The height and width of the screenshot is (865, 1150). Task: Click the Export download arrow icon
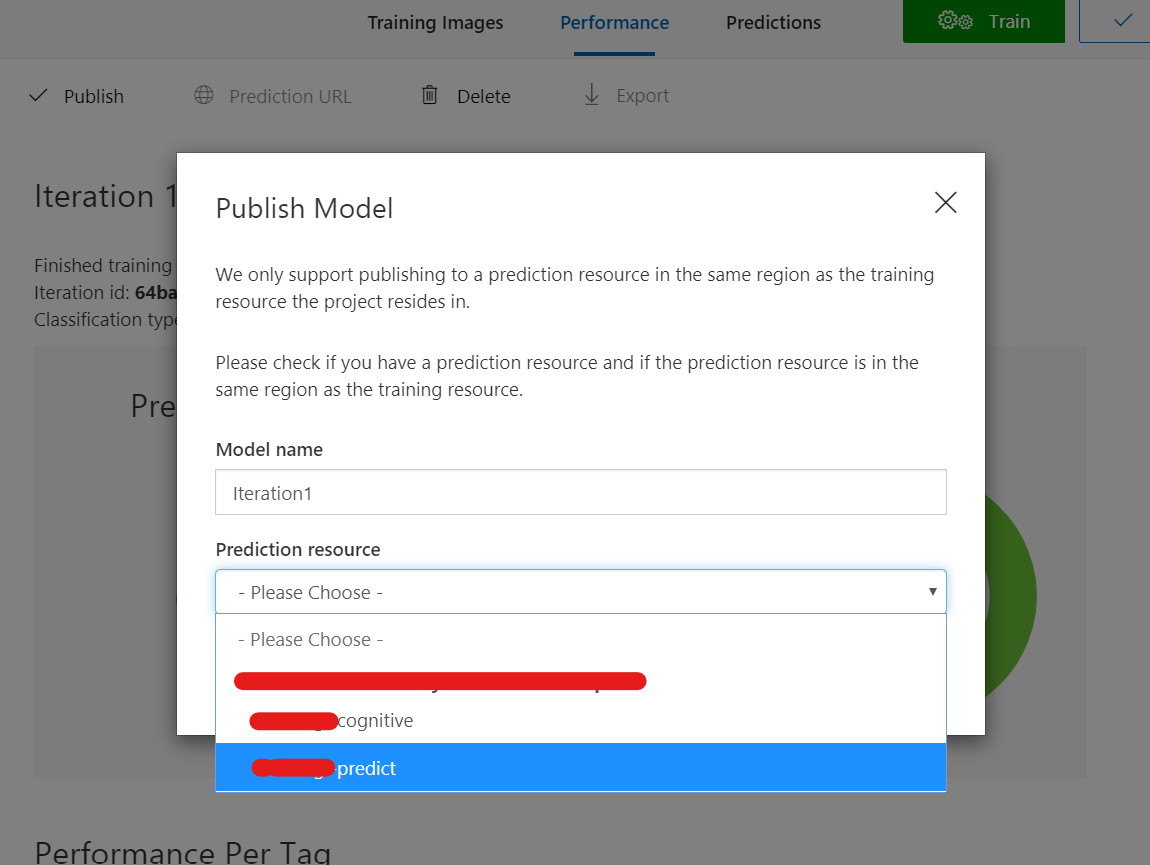click(592, 95)
